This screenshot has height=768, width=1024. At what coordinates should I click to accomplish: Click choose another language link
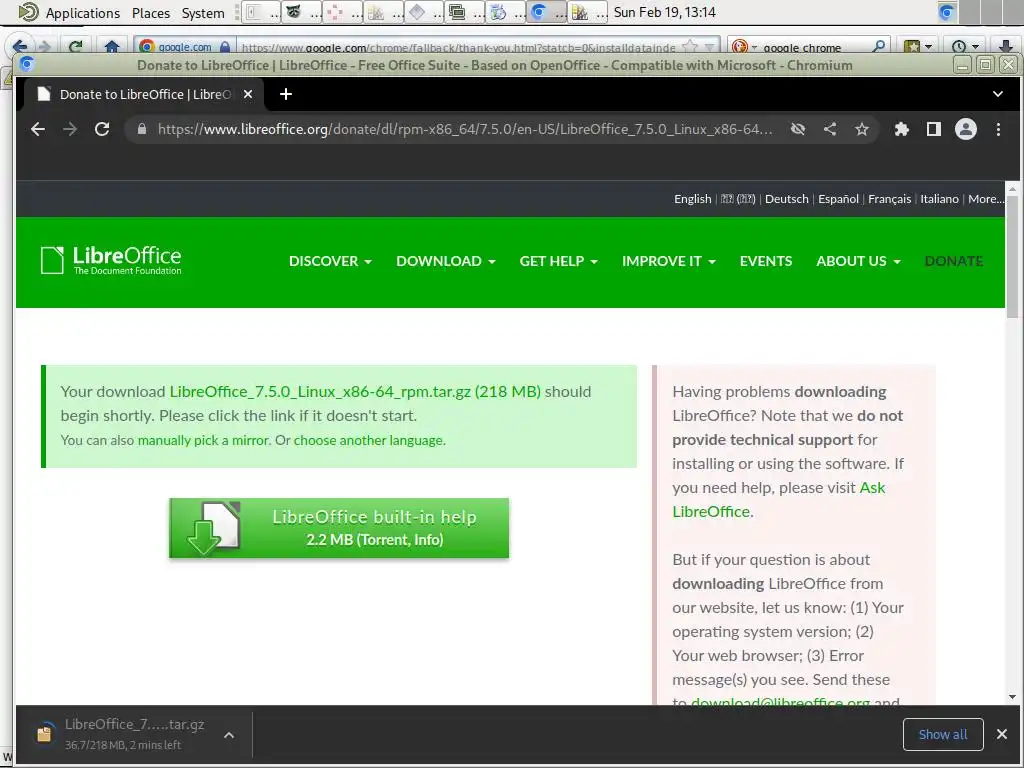point(368,440)
